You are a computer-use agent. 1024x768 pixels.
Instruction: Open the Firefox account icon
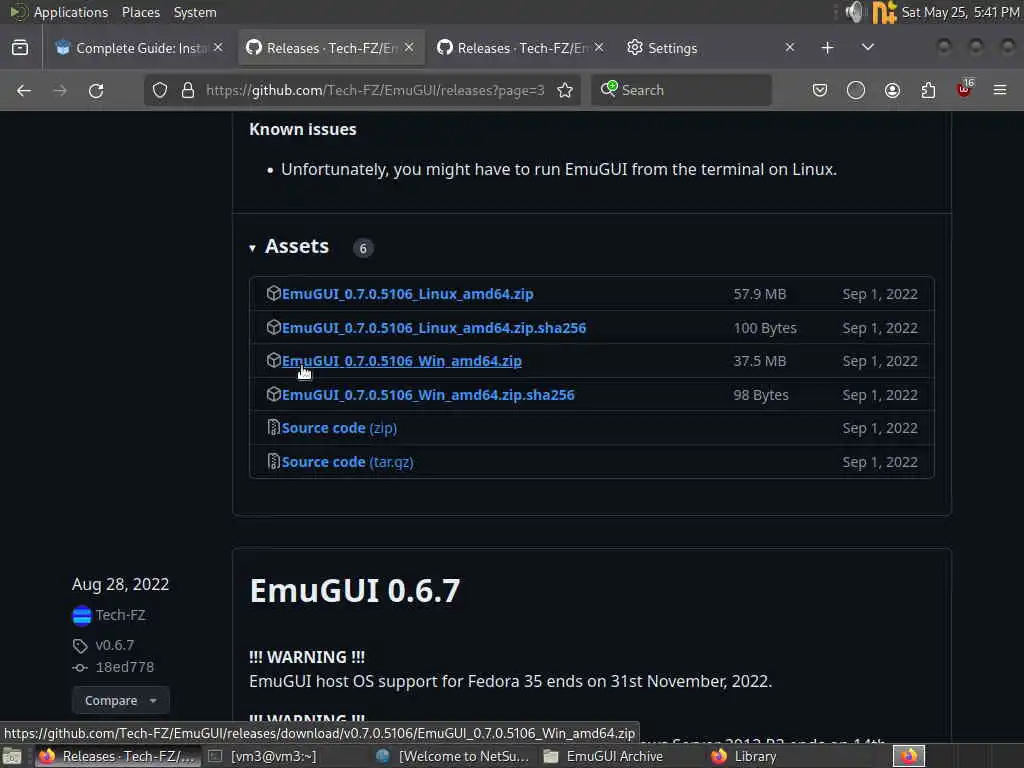point(892,90)
